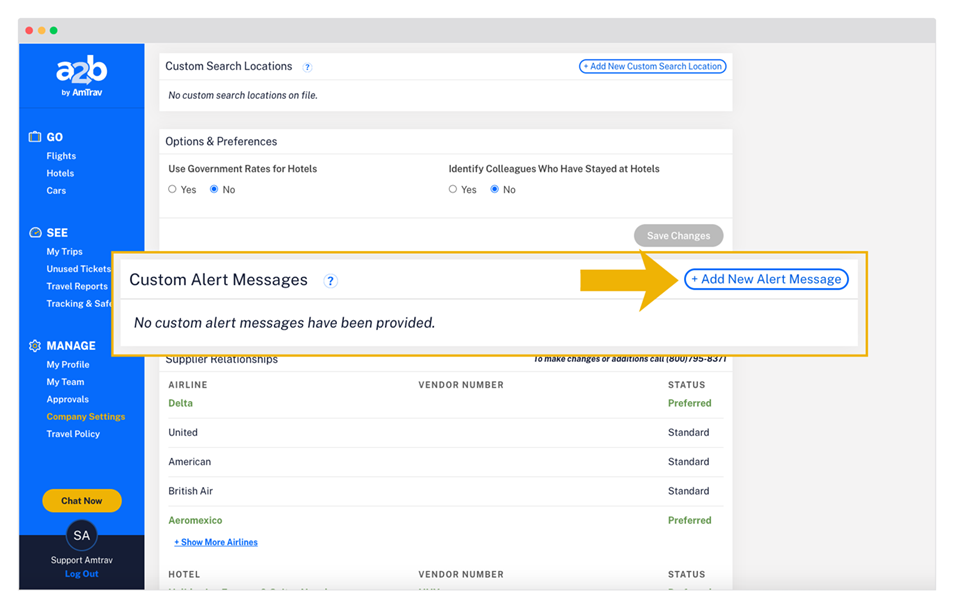Open help icon beside Custom Search Locations
954x608 pixels.
307,67
